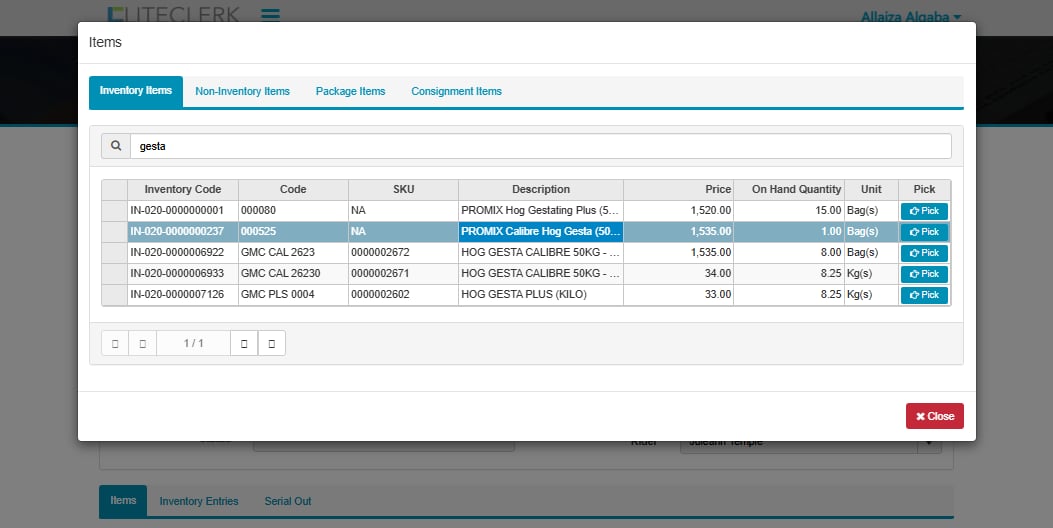This screenshot has width=1053, height=528.
Task: Pick HOG GESTA PLUS (KILO) item
Action: [924, 295]
